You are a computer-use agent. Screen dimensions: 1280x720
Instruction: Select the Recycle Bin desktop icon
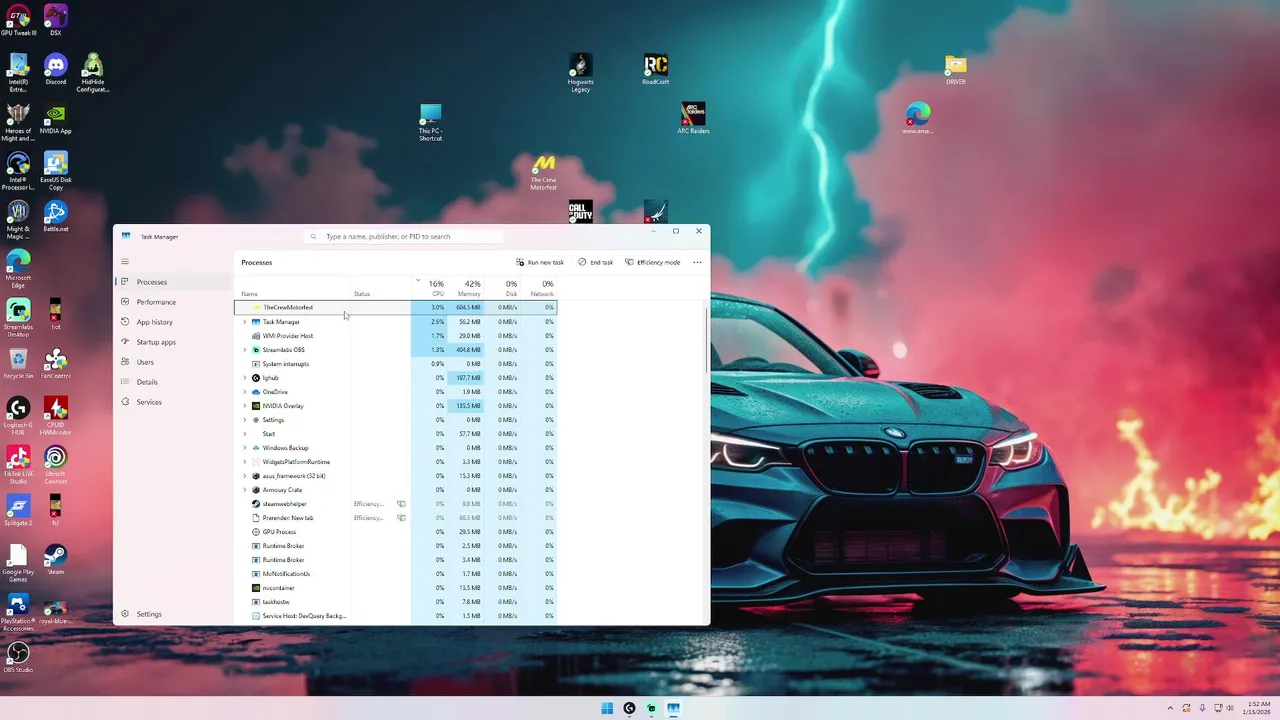pyautogui.click(x=18, y=363)
